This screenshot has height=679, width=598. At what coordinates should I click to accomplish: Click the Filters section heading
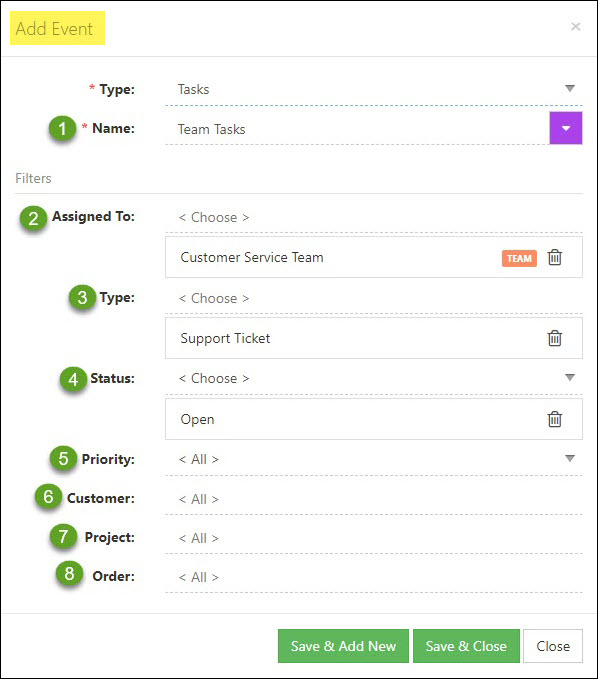click(x=33, y=178)
